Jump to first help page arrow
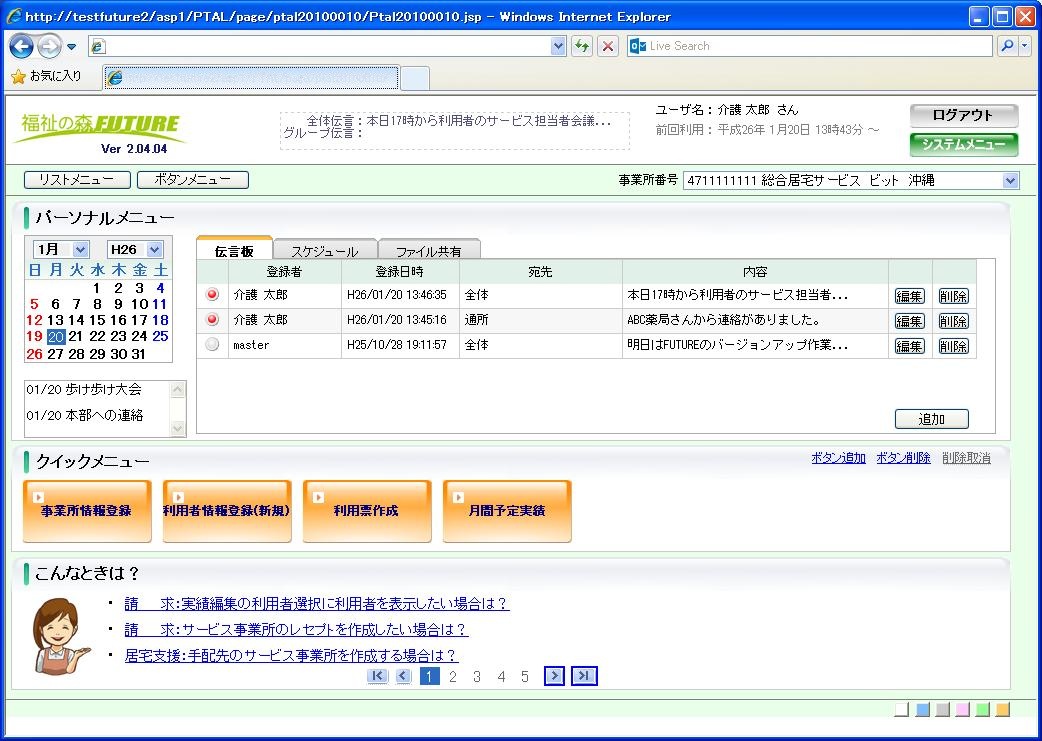The height and width of the screenshot is (741, 1042). point(377,676)
